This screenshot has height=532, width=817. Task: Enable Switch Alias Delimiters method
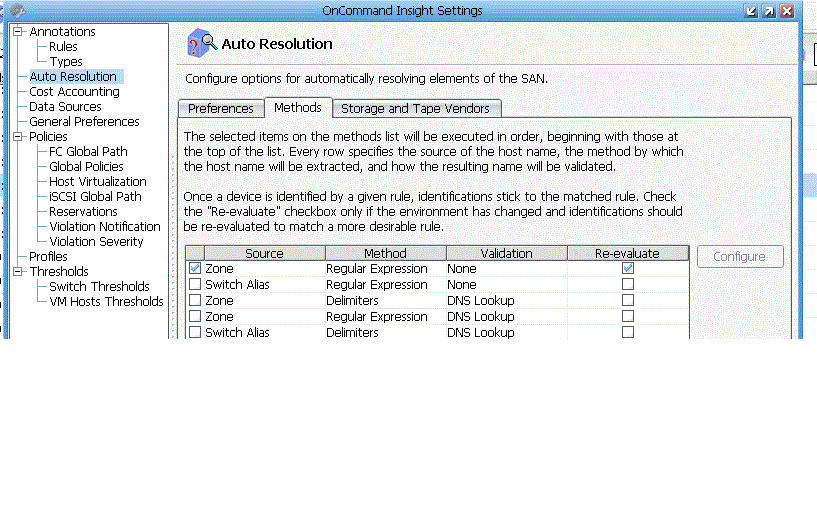click(x=195, y=332)
